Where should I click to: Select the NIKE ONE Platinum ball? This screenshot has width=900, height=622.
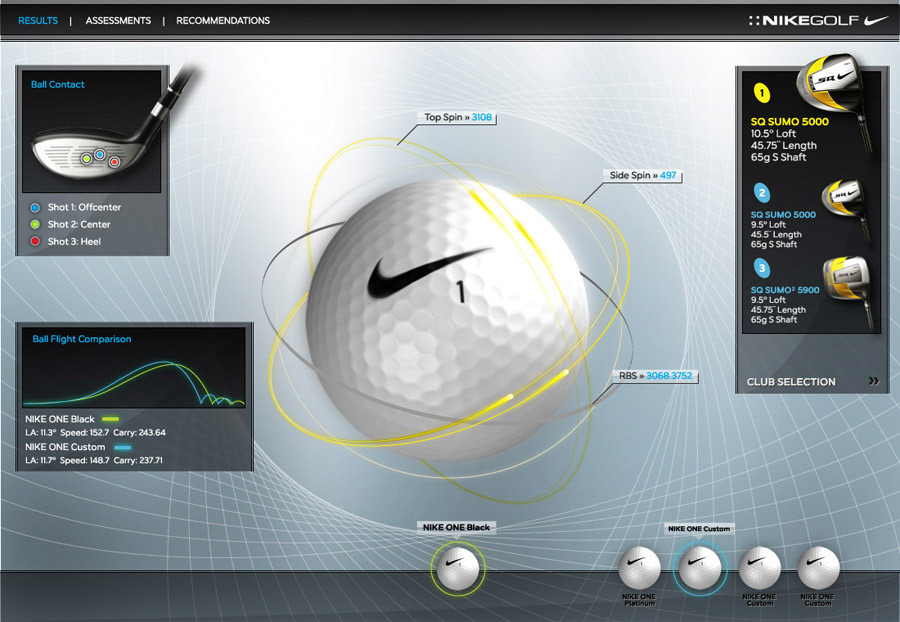pyautogui.click(x=639, y=568)
